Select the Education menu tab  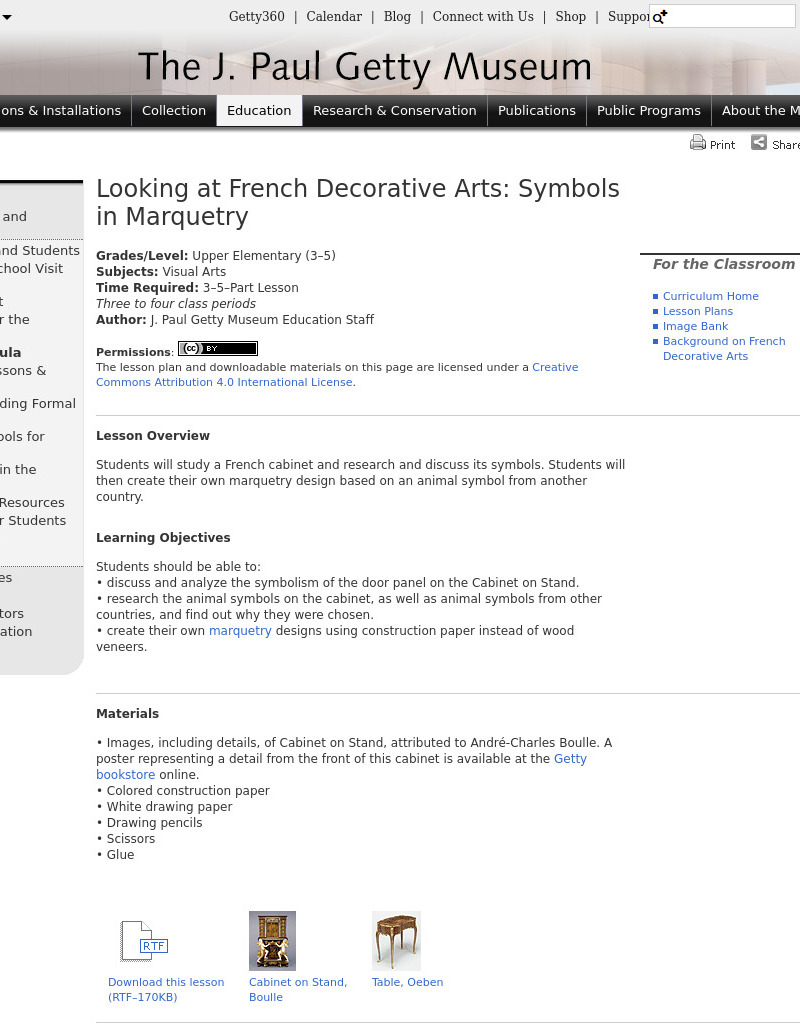(259, 110)
